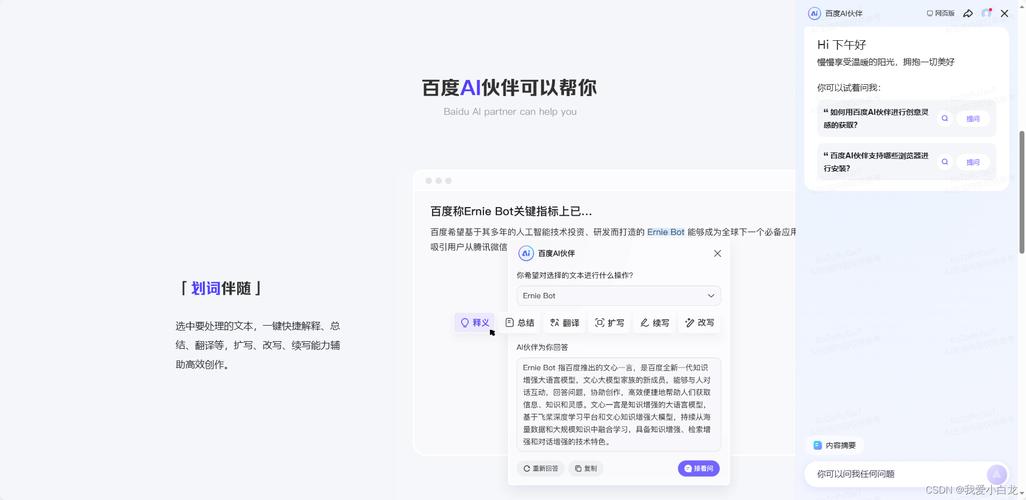
Task: Click 复制 to copy the answer
Action: point(586,469)
